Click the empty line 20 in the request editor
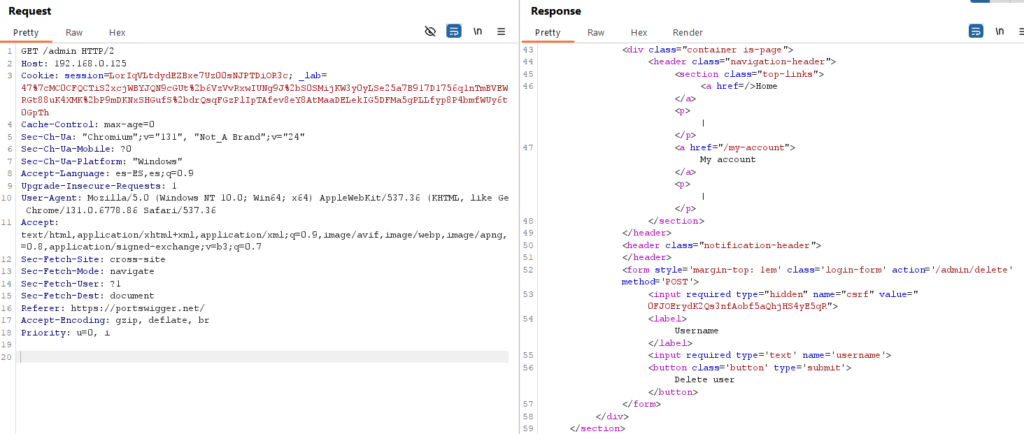Screen dimensions: 1024x434 pyautogui.click(x=264, y=356)
